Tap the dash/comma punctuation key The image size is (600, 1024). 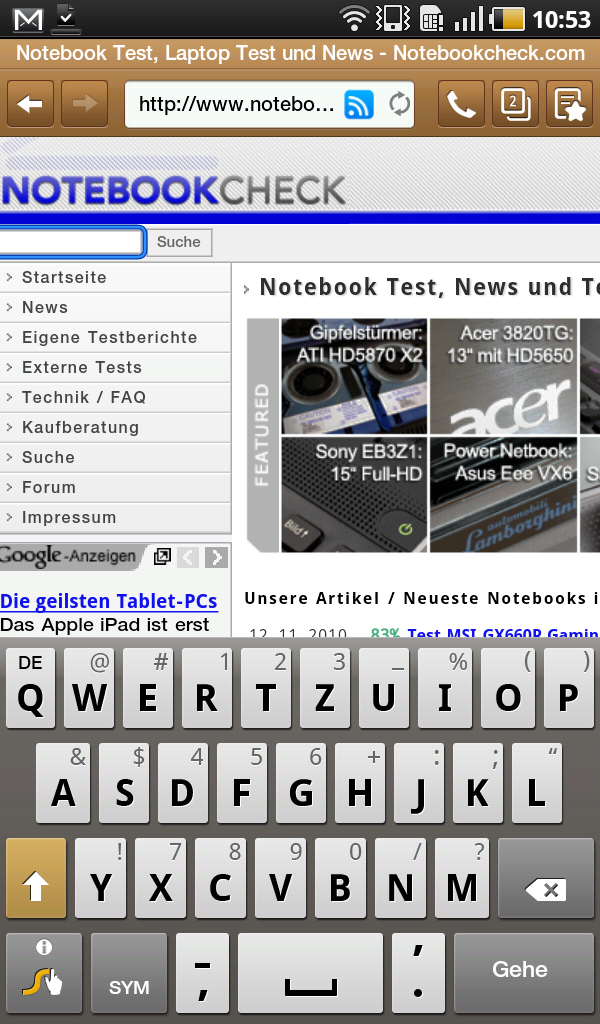pos(202,972)
